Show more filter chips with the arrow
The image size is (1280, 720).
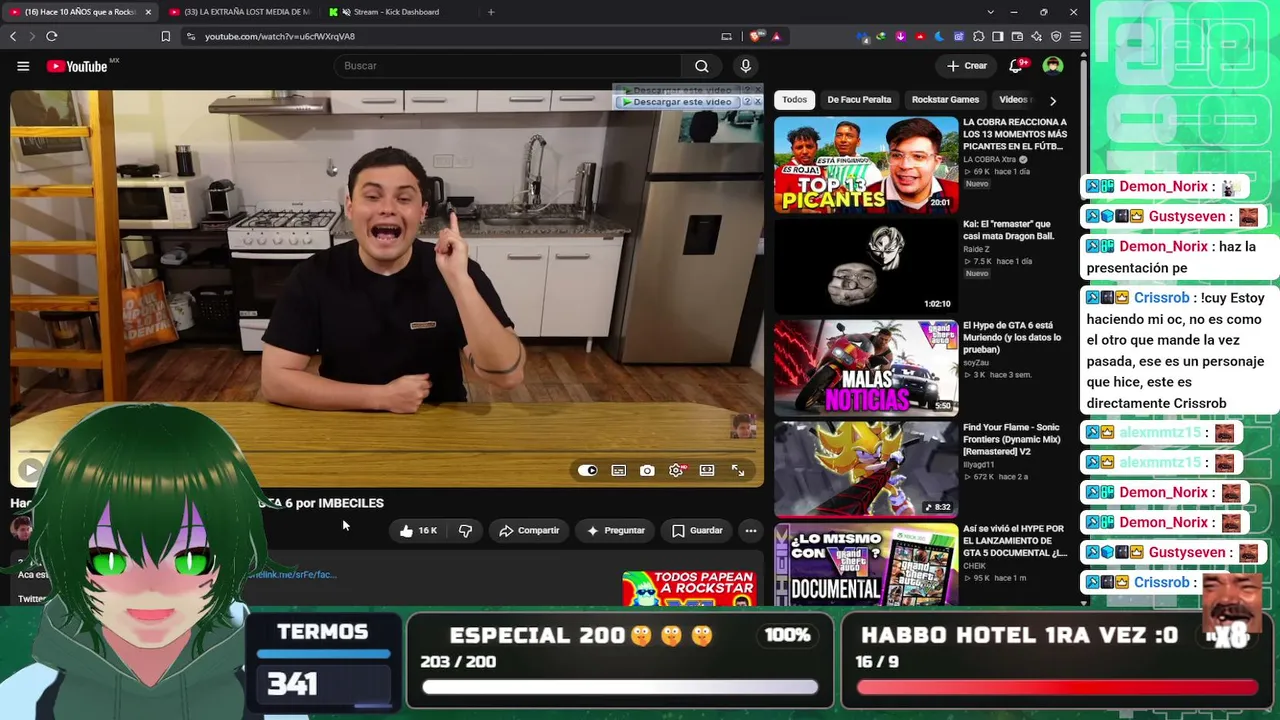tap(1052, 100)
